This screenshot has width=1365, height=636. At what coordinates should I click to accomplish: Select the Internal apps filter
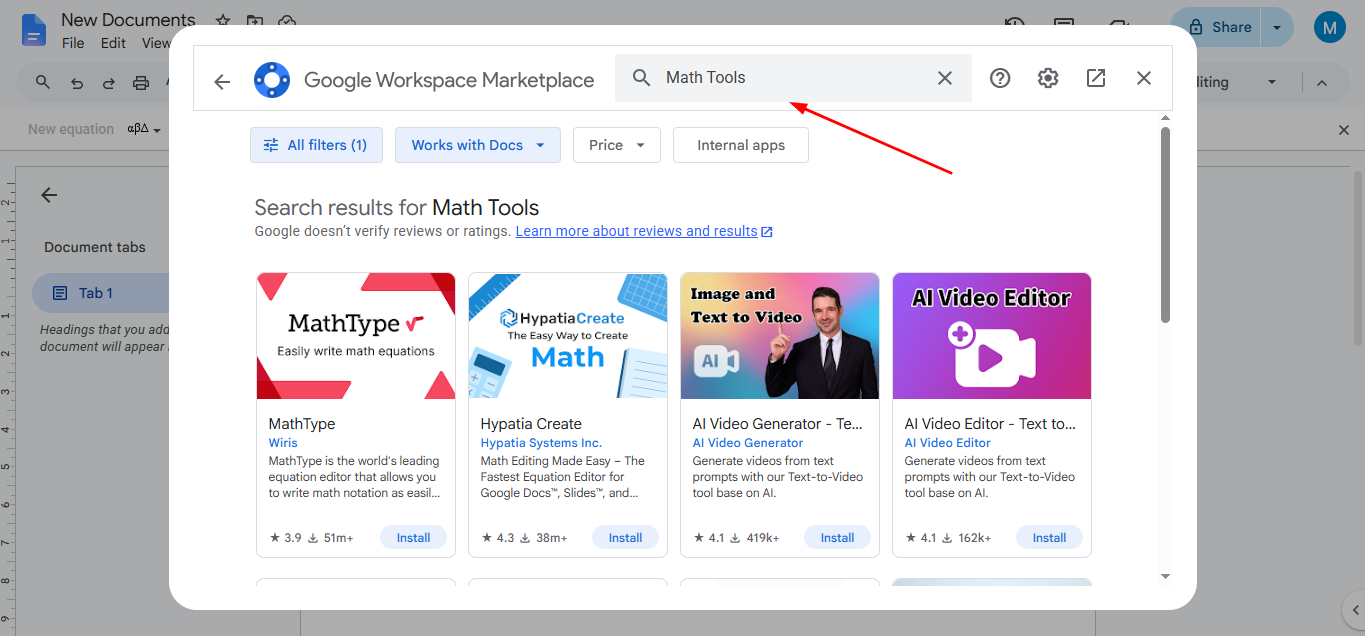(741, 145)
